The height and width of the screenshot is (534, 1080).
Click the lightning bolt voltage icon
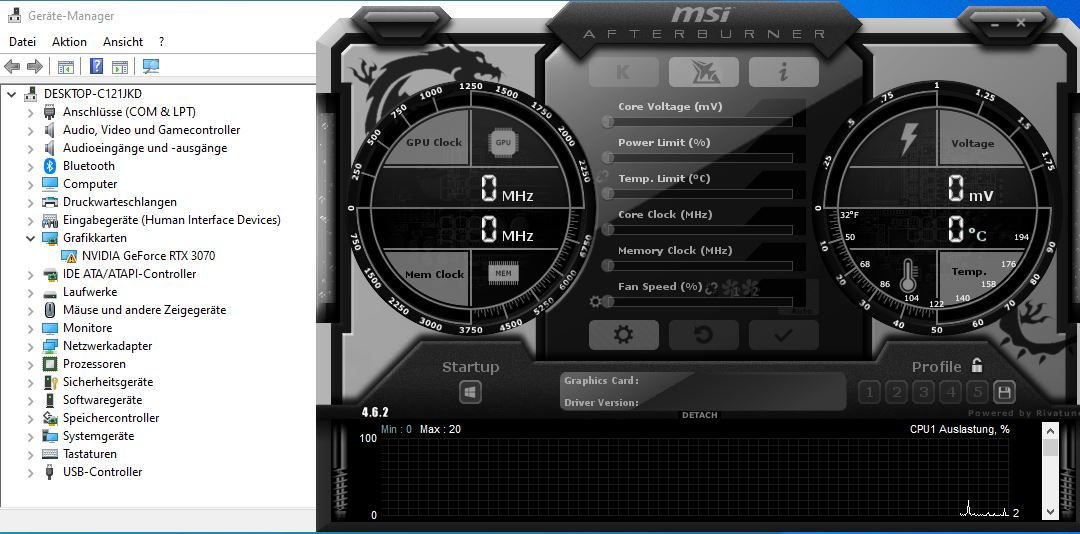click(x=908, y=140)
